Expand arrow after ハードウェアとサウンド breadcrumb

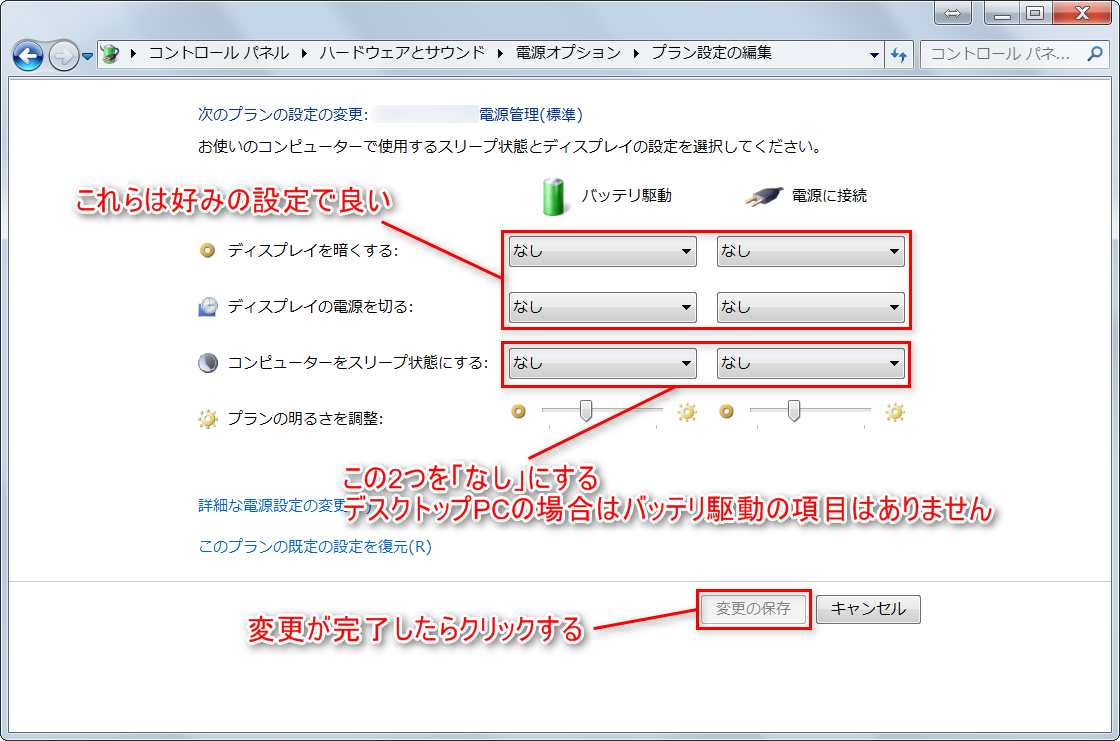click(500, 54)
